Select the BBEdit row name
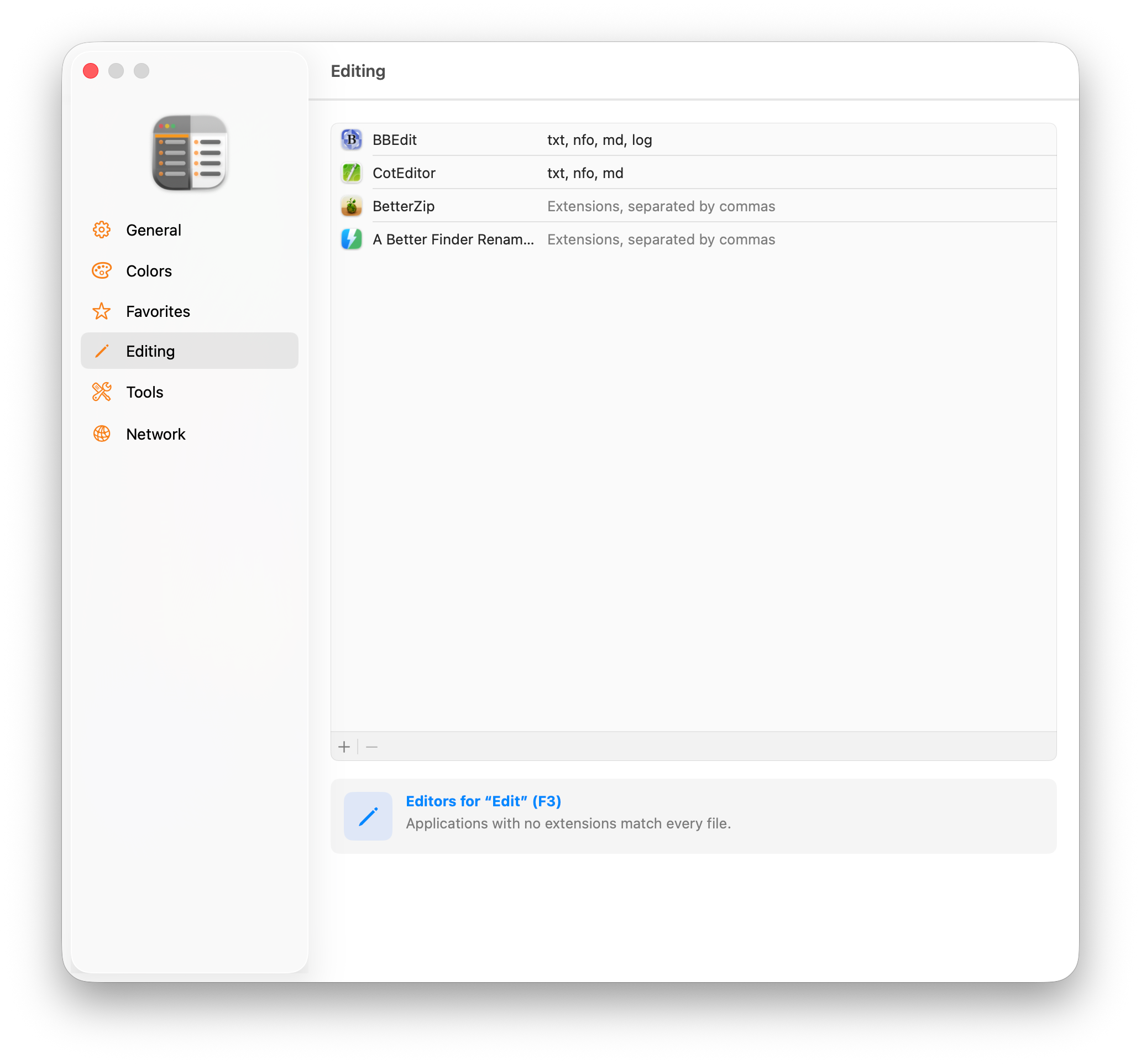The height and width of the screenshot is (1064, 1141). tap(394, 139)
